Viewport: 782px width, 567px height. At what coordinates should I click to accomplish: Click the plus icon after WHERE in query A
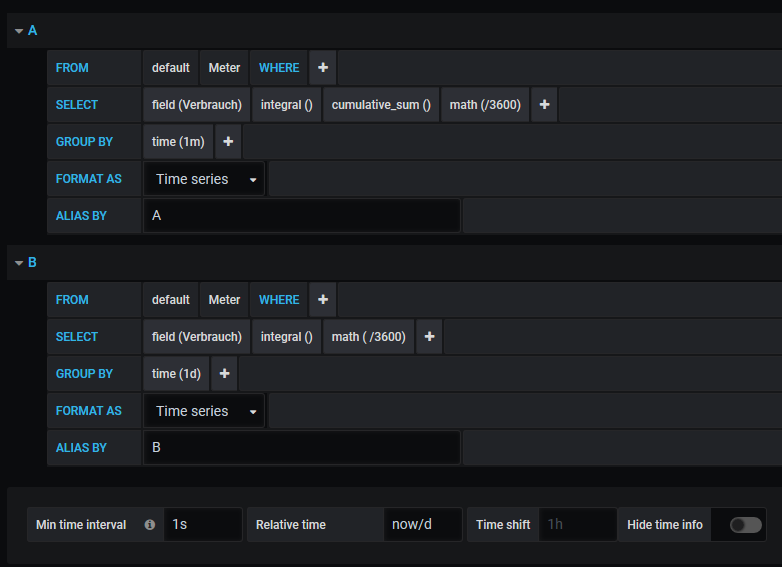(323, 68)
